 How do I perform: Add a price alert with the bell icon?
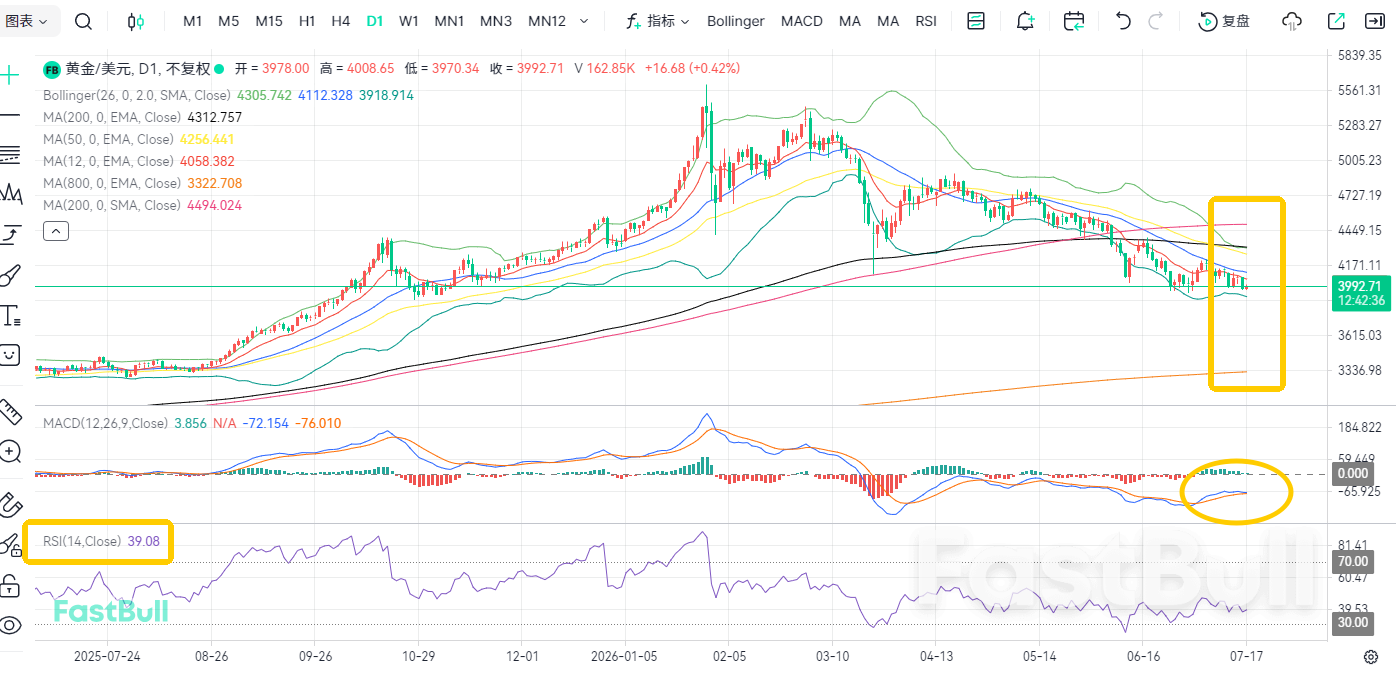[1025, 21]
